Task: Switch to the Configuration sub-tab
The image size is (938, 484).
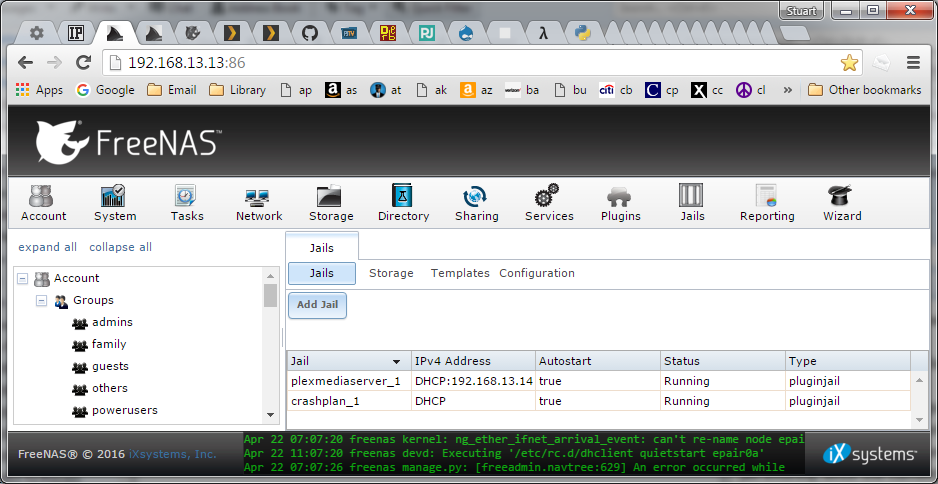Action: 537,273
